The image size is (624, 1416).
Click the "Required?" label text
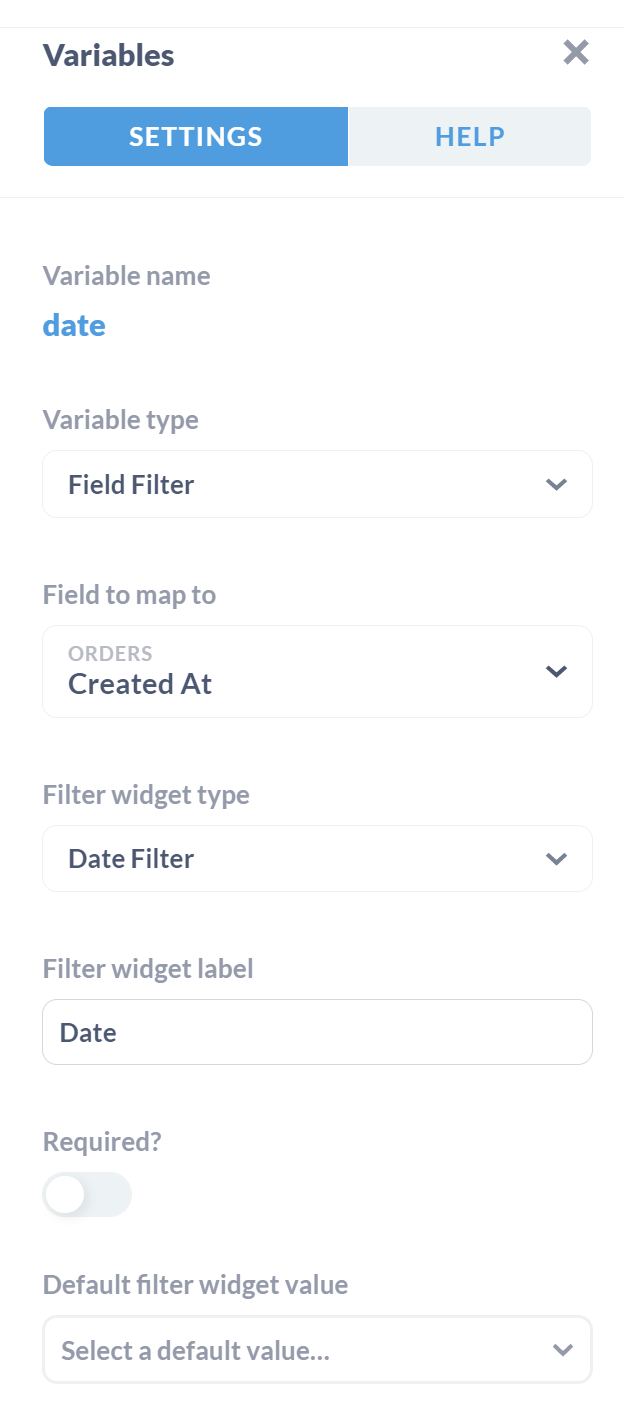click(x=102, y=1142)
